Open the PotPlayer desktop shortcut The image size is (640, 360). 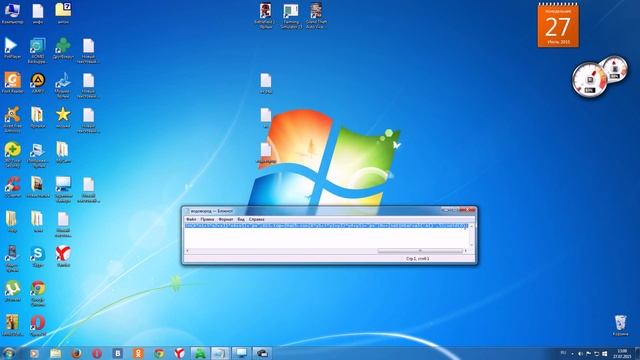(x=12, y=49)
